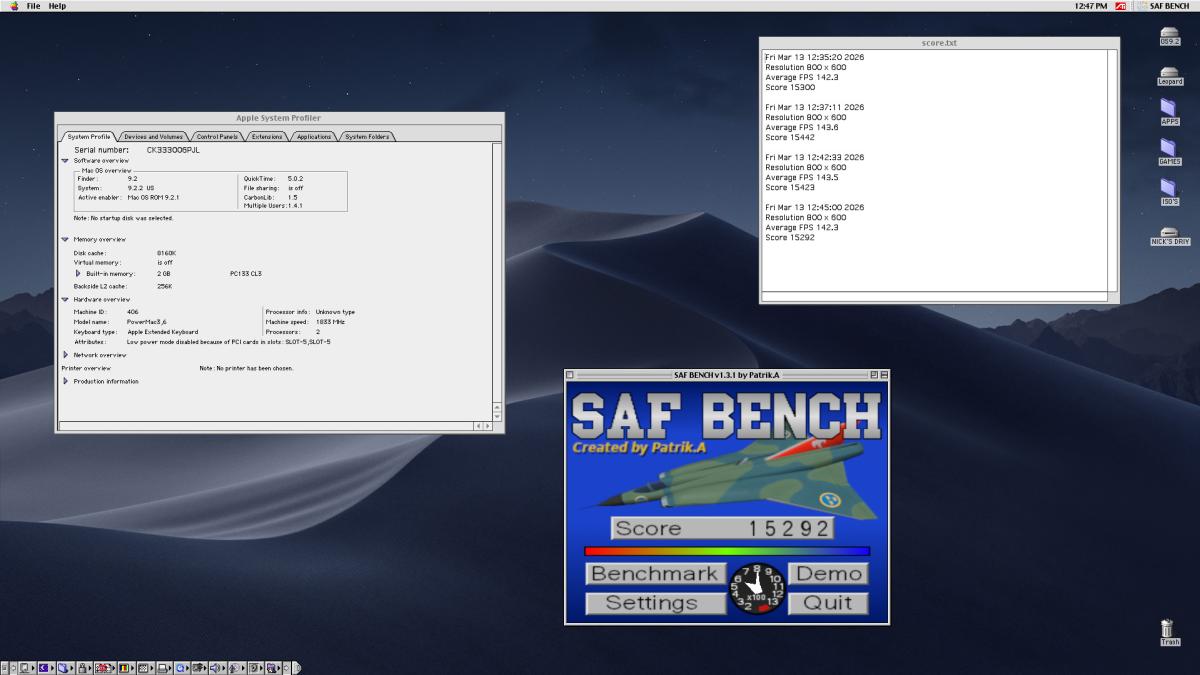Click the sound volume control strip icon
The width and height of the screenshot is (1200, 675).
pyautogui.click(x=215, y=667)
